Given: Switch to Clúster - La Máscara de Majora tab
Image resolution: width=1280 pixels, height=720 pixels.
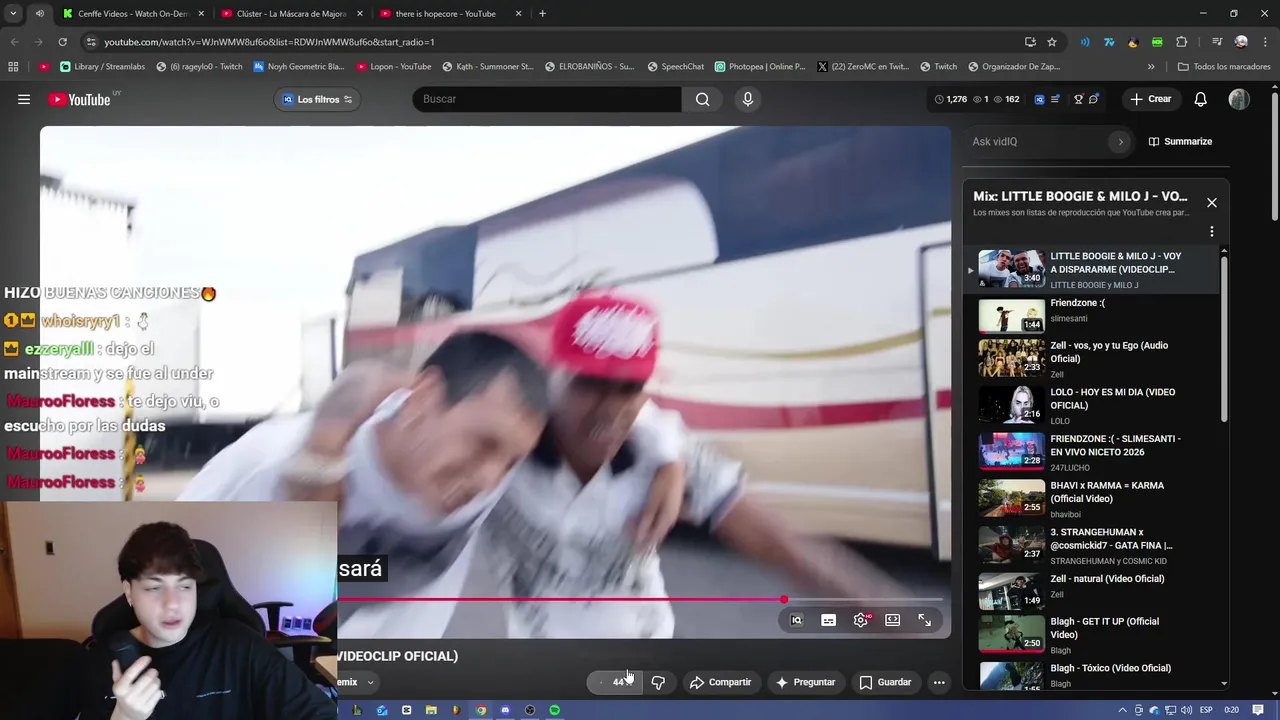Looking at the screenshot, I should click(291, 14).
